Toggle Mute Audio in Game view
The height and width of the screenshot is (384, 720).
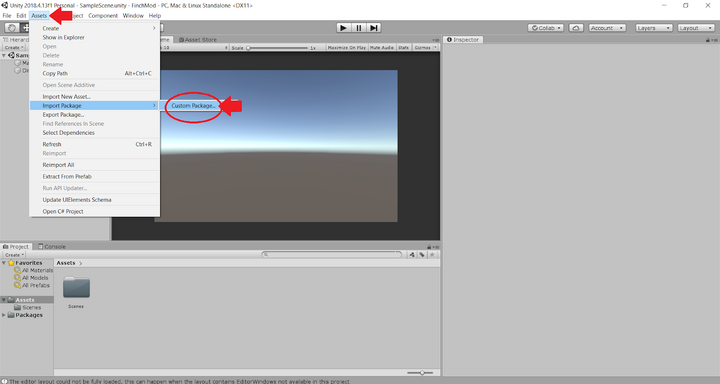point(382,47)
